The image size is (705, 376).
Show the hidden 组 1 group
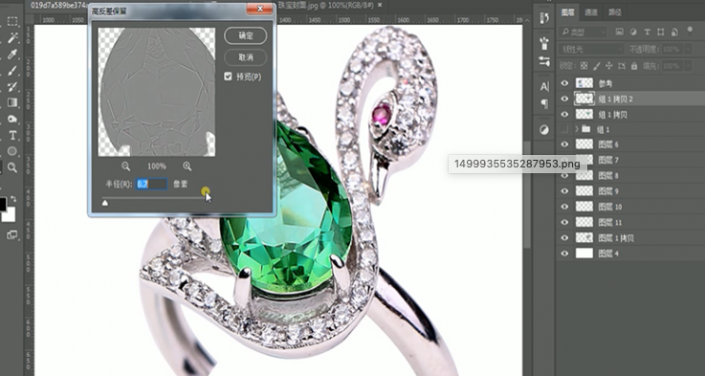[x=565, y=130]
